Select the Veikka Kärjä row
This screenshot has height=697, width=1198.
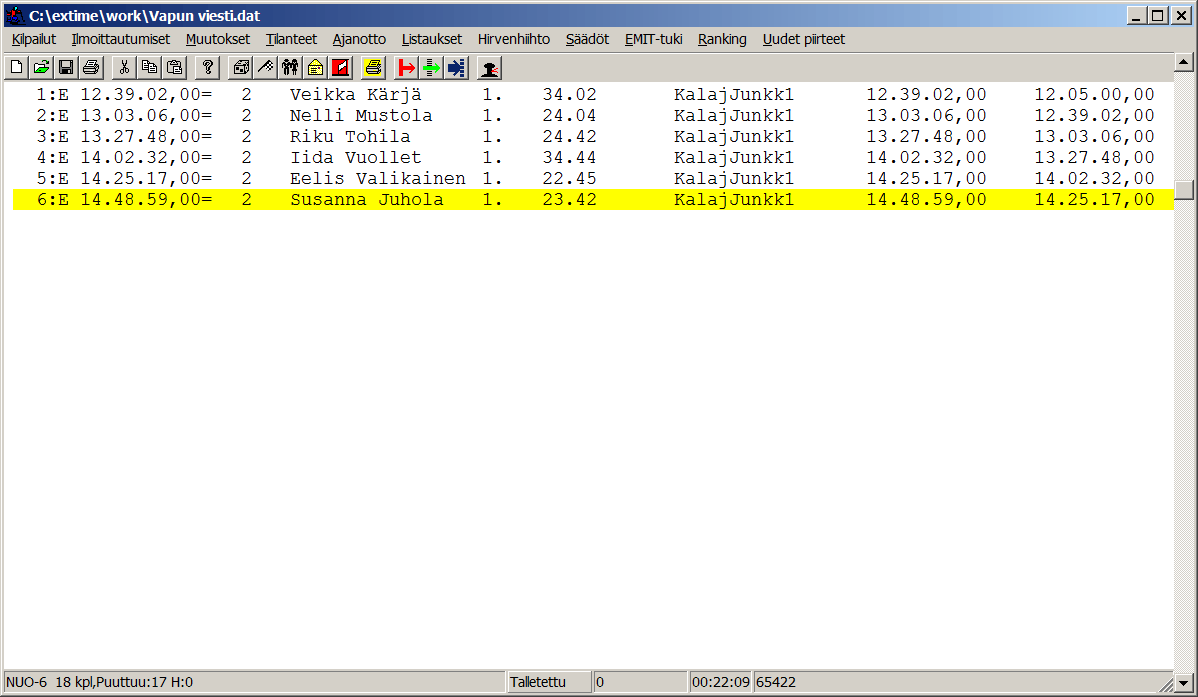point(355,95)
